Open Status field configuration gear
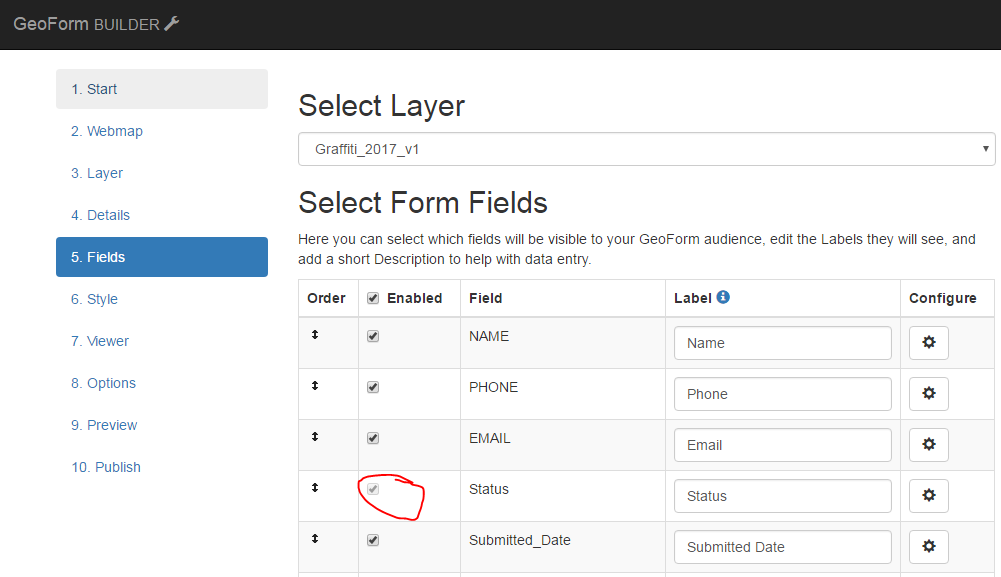Viewport: 1001px width, 577px height. (928, 496)
